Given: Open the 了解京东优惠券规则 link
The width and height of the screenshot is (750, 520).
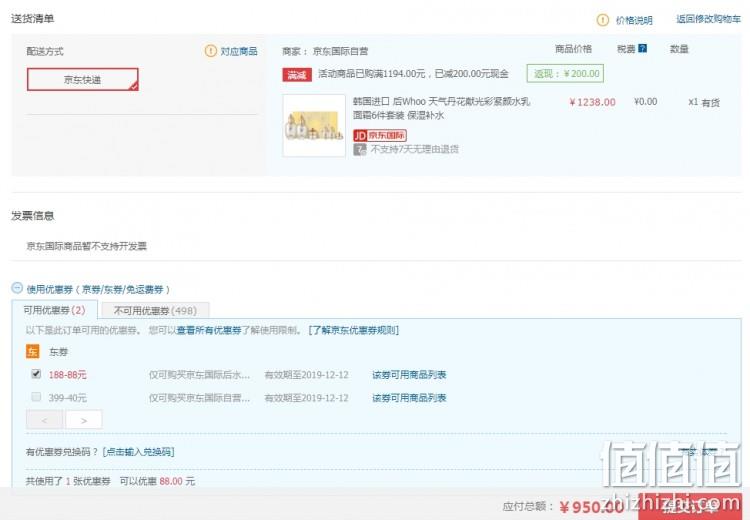Looking at the screenshot, I should click(353, 330).
